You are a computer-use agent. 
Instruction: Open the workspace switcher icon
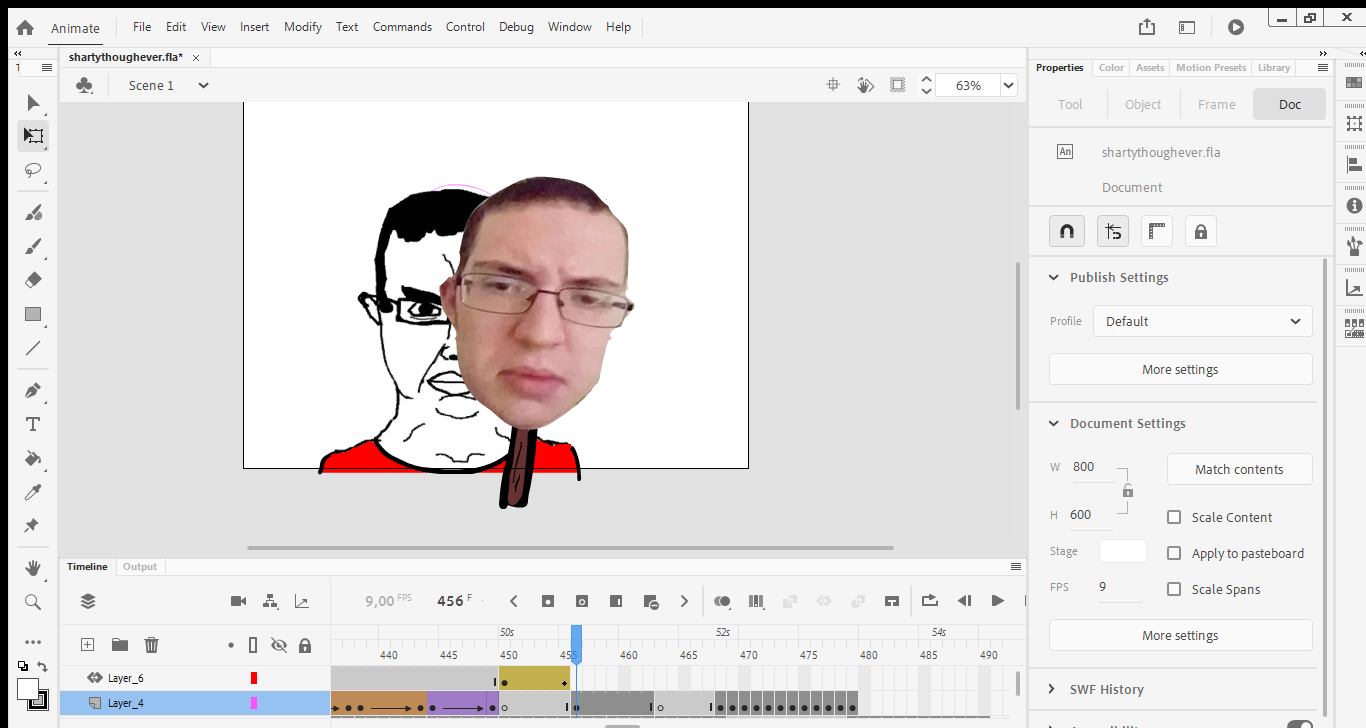coord(1187,28)
